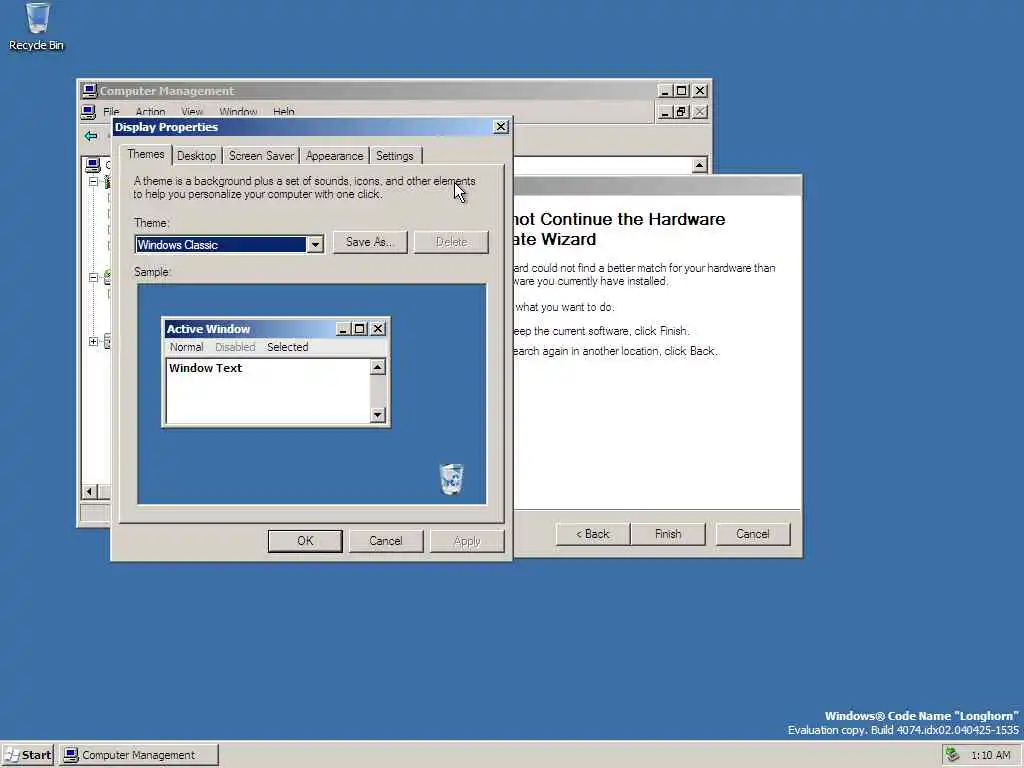Click Apply in Display Properties
The height and width of the screenshot is (768, 1024).
[467, 541]
